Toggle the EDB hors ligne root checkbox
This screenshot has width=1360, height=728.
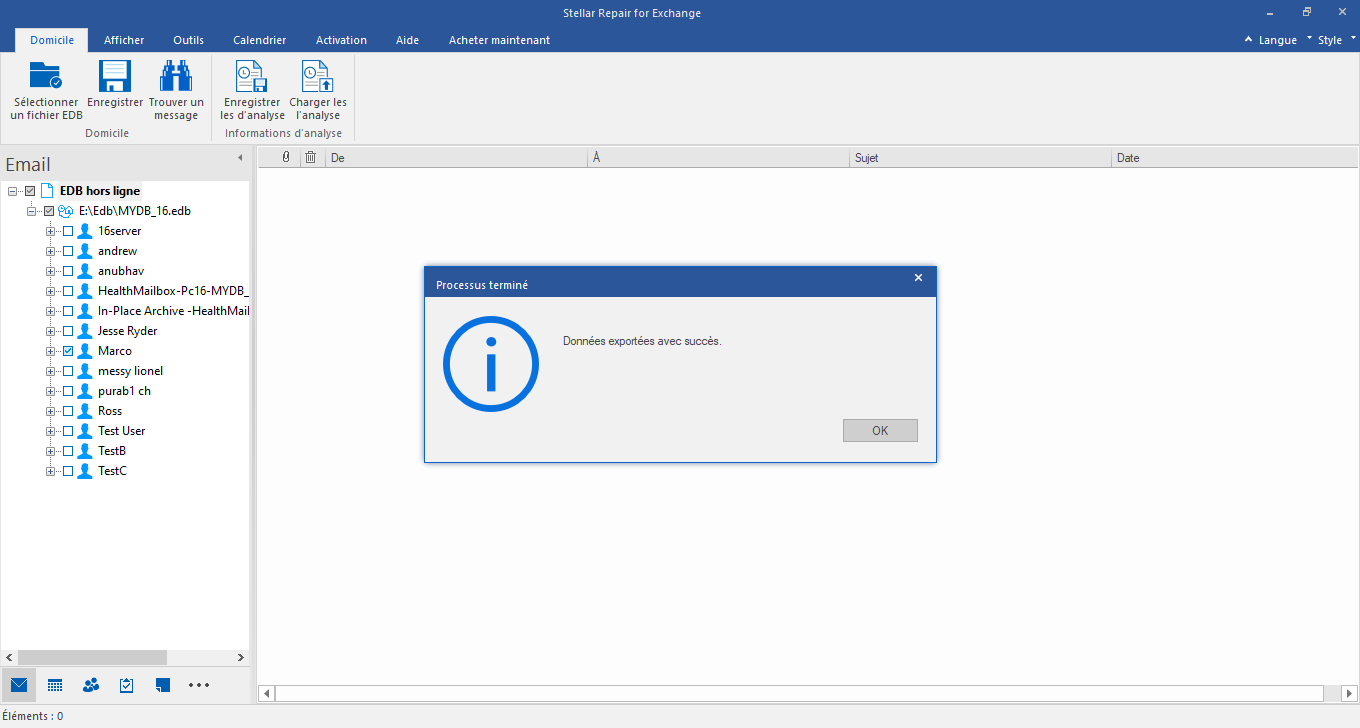[30, 191]
